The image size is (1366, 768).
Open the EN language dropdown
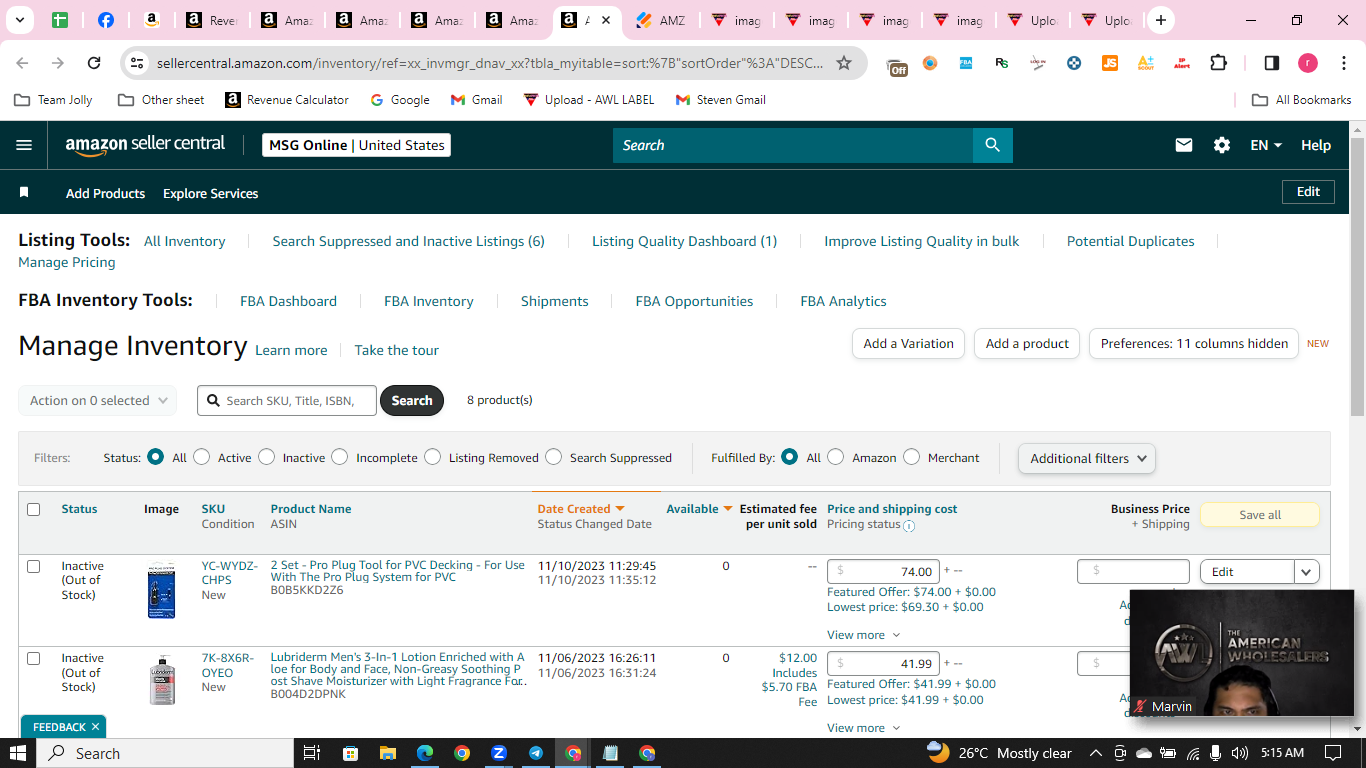1266,145
